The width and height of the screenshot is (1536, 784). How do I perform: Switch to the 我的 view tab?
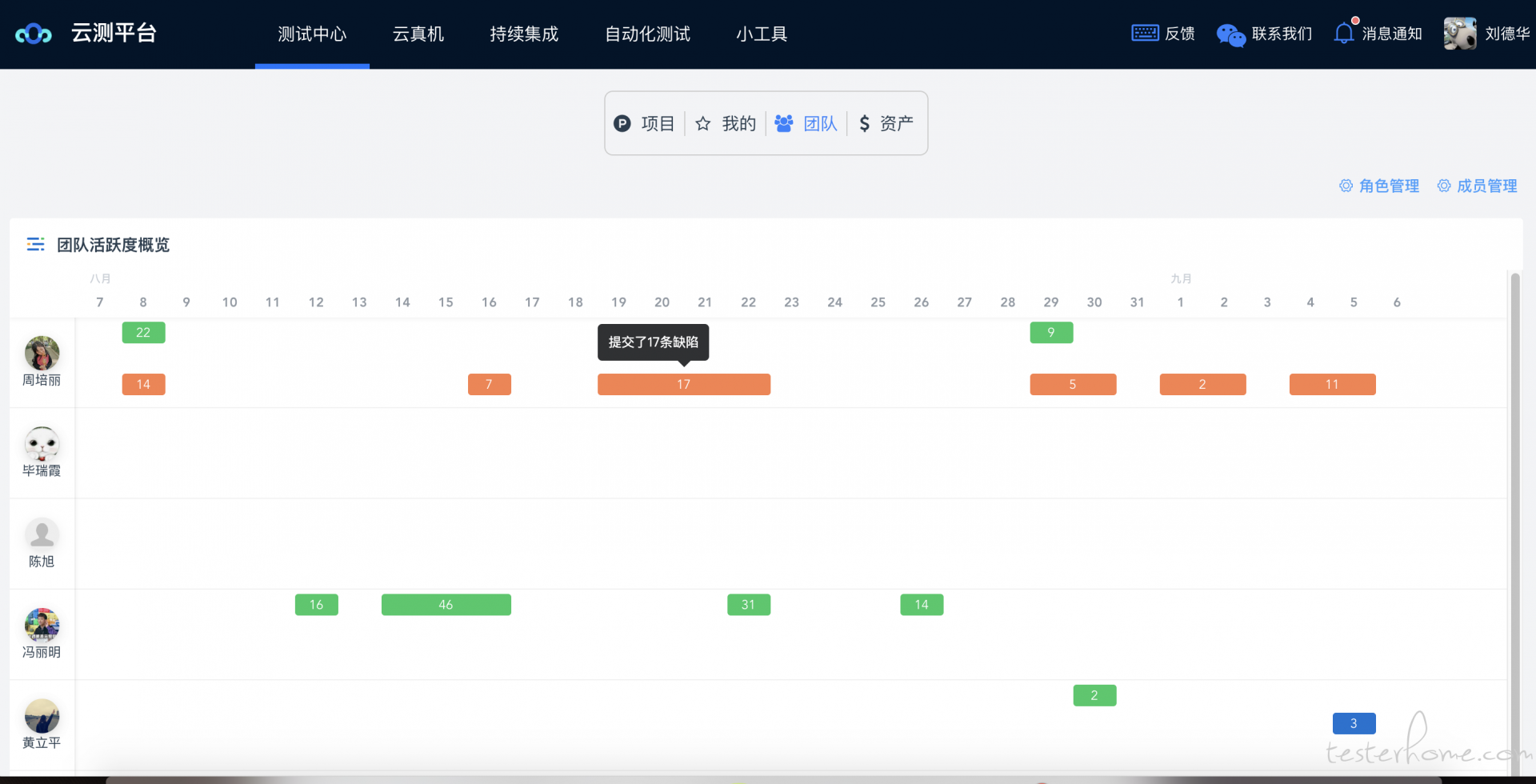point(726,123)
